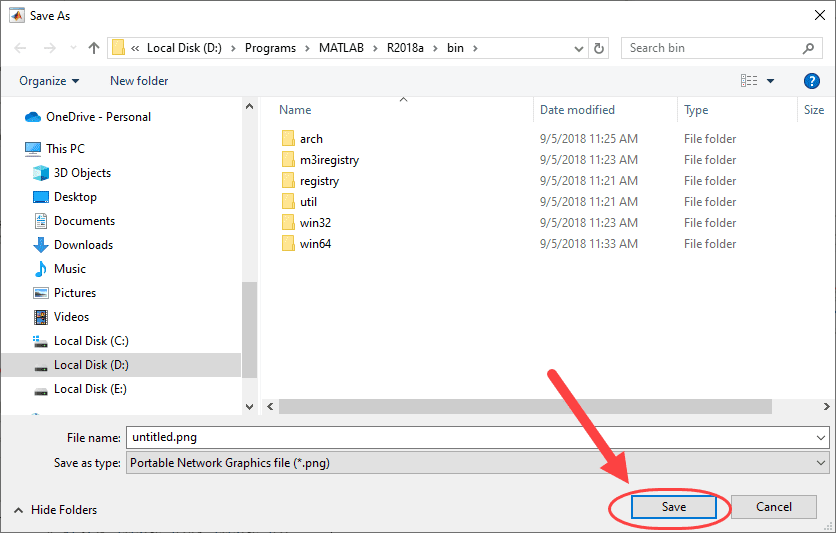Click the registry folder icon
The height and width of the screenshot is (533, 836).
pos(288,181)
